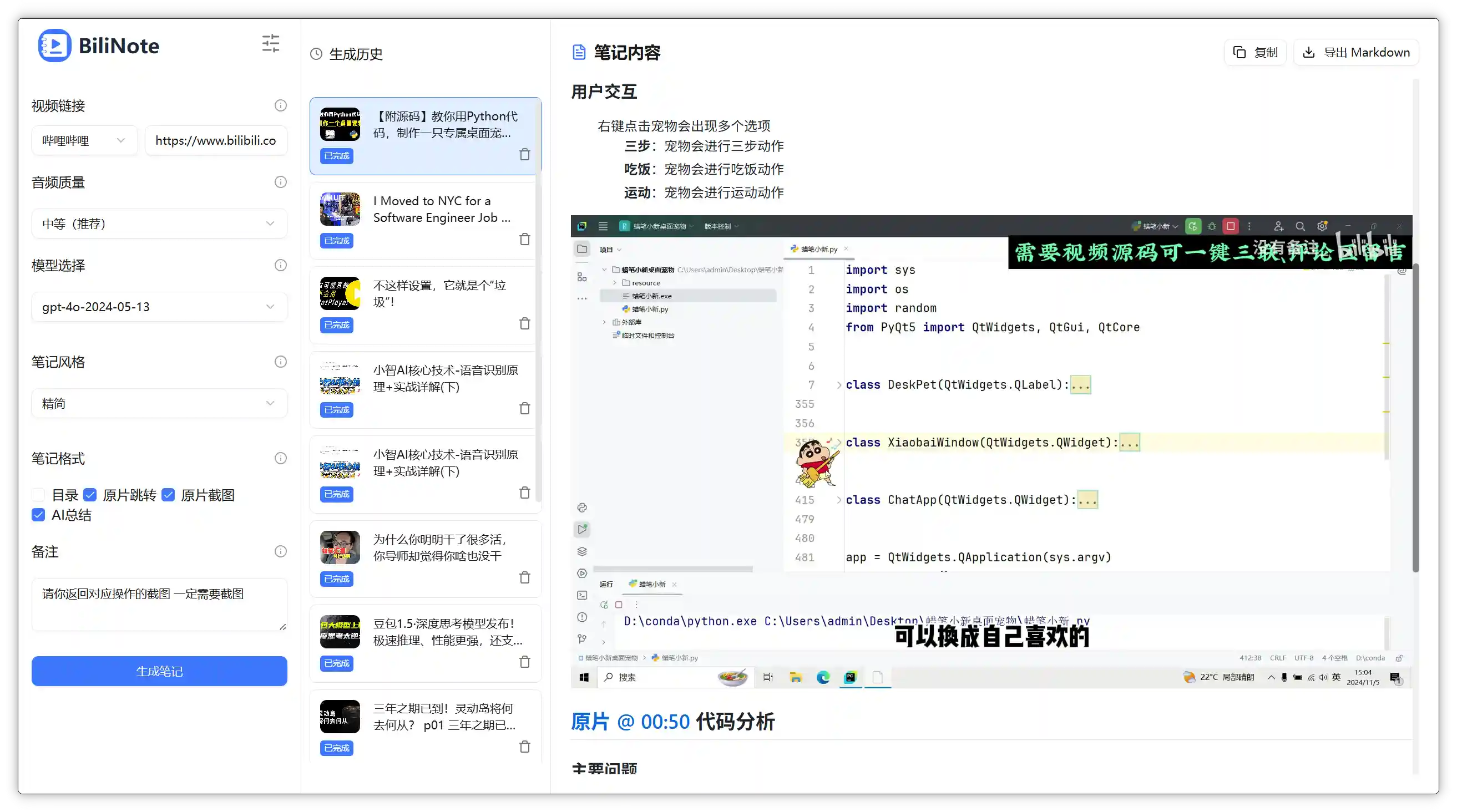This screenshot has height=812, width=1457.
Task: Delete the "I Moved to NYC" history item
Action: tap(525, 238)
